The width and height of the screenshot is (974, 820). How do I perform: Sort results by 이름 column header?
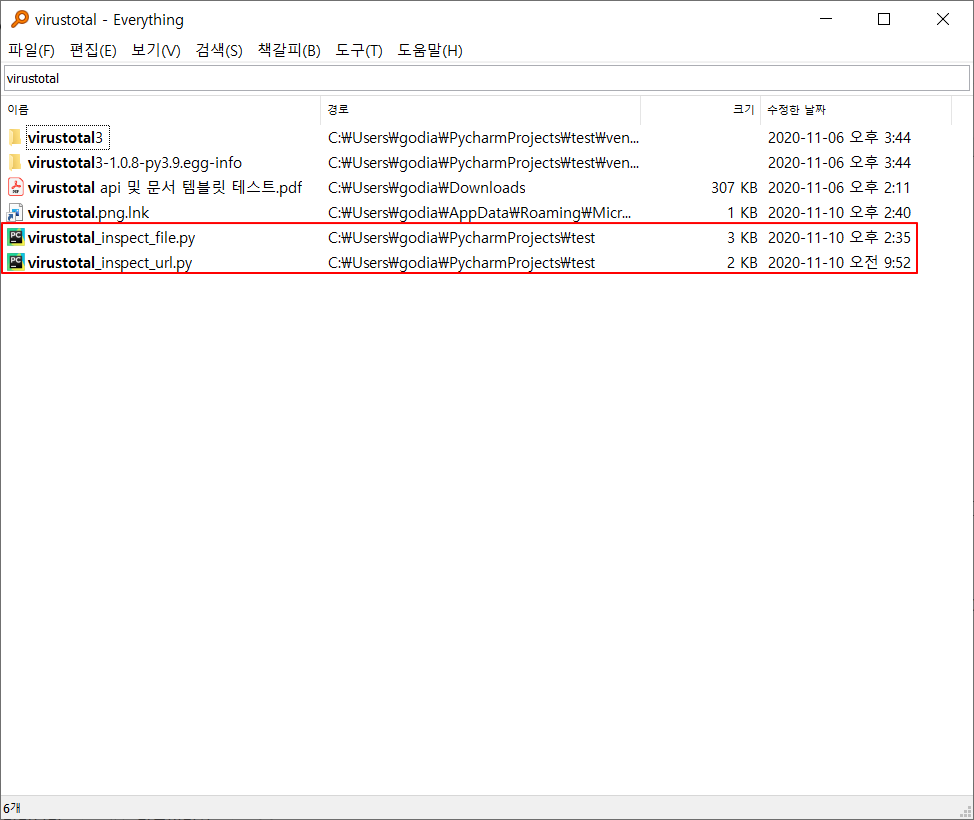point(162,109)
